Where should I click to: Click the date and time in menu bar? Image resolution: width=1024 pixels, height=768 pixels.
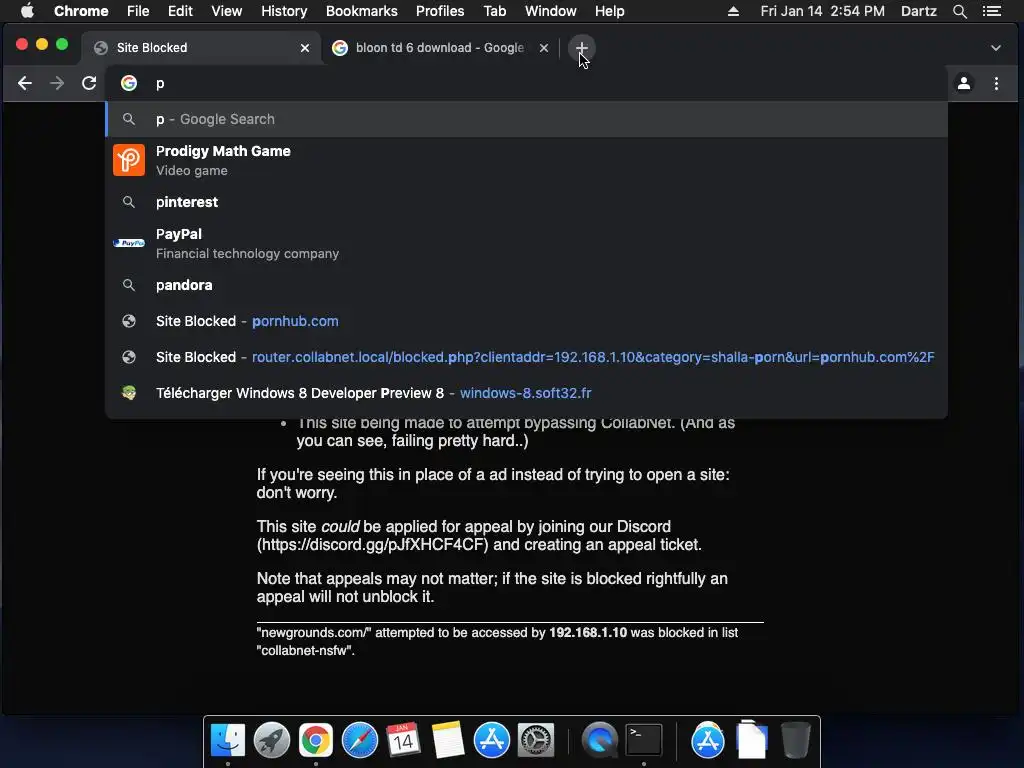822,11
